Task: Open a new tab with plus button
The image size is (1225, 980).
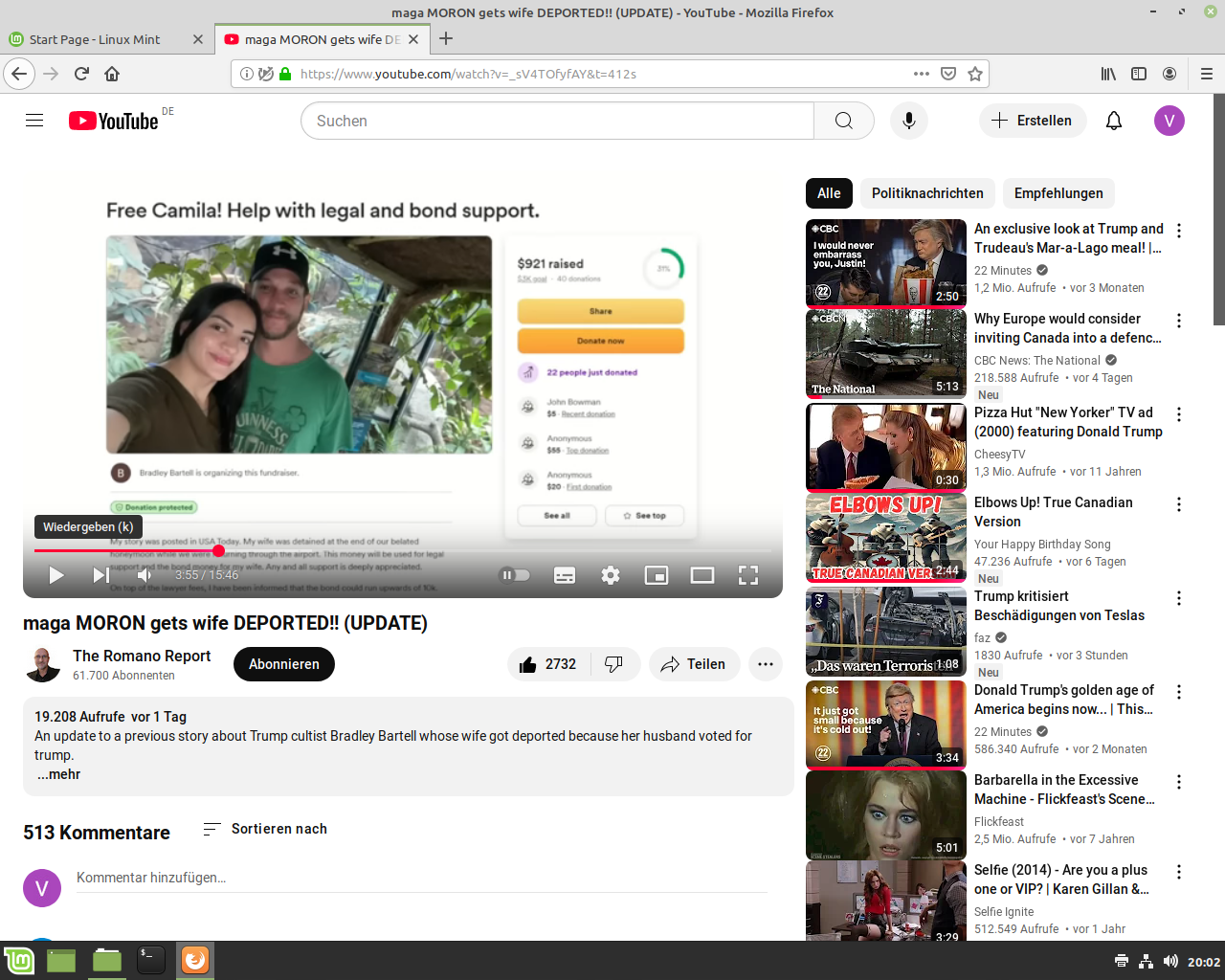Action: (446, 39)
